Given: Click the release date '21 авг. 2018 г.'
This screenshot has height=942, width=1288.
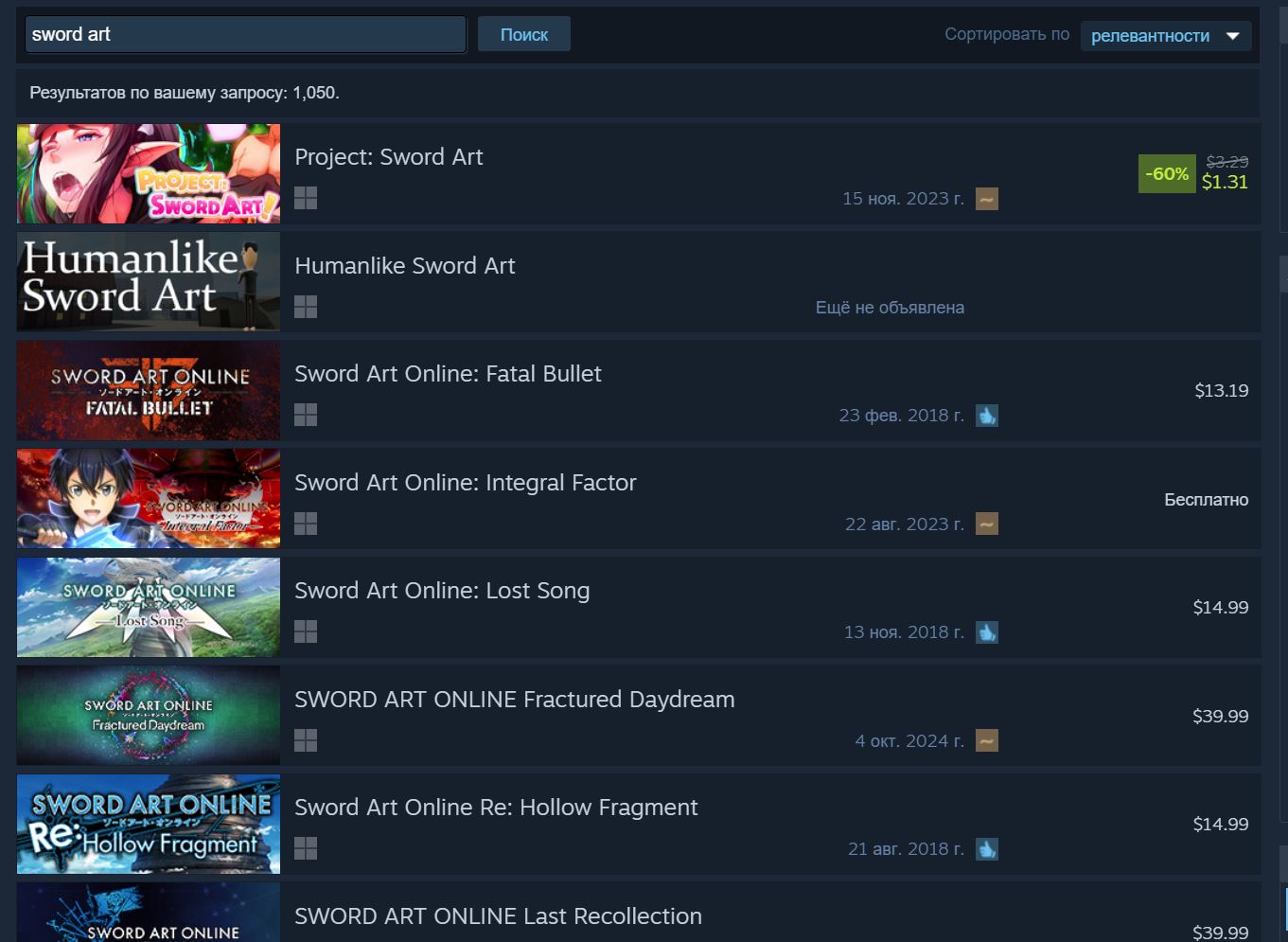Looking at the screenshot, I should [x=907, y=849].
